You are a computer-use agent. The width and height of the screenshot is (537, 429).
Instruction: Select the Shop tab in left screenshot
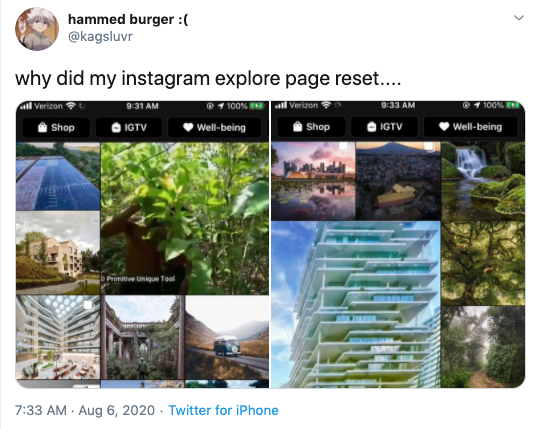(56, 127)
